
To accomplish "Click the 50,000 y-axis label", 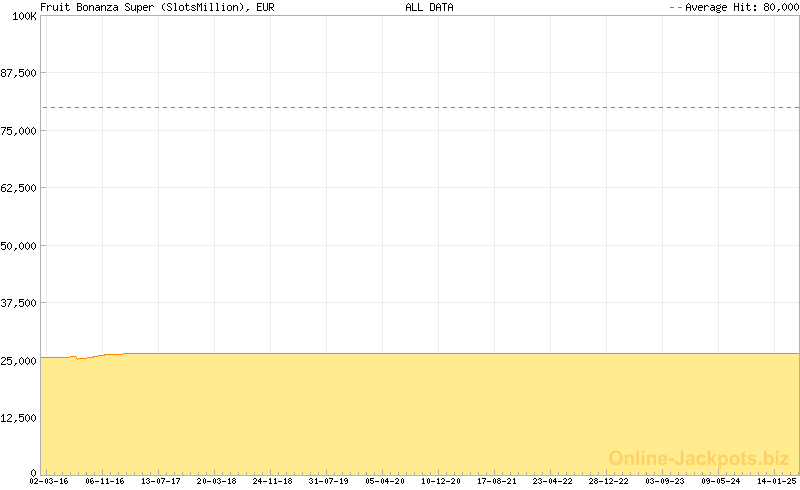I will 19,246.
